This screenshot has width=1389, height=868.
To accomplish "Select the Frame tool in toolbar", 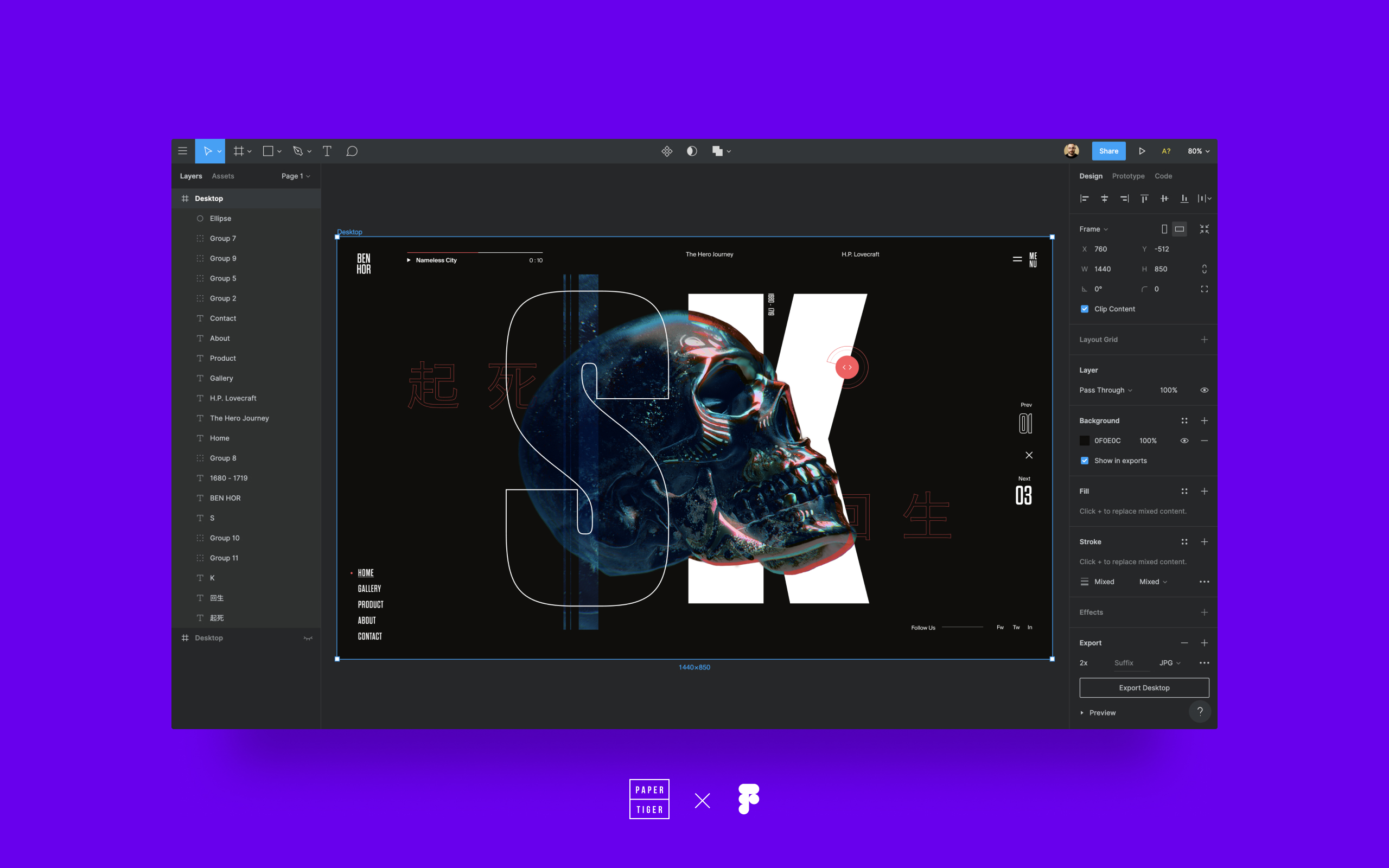I will coord(239,151).
